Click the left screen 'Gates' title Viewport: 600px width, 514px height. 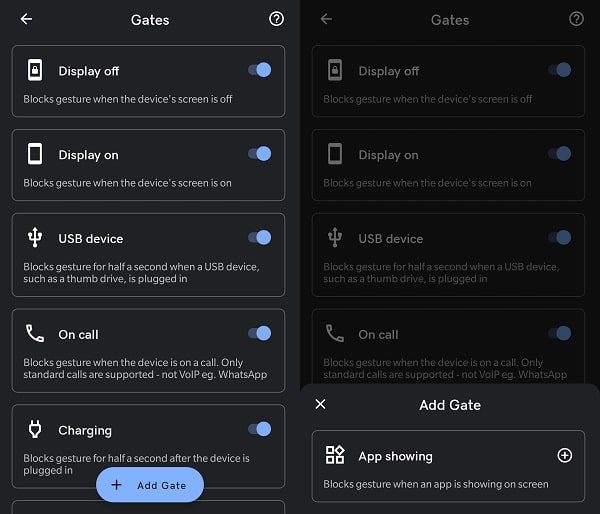(x=150, y=20)
